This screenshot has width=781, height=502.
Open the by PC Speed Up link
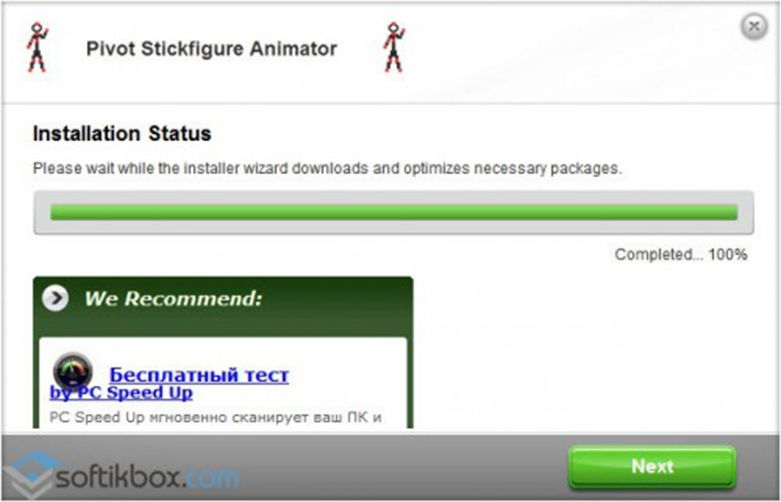121,393
